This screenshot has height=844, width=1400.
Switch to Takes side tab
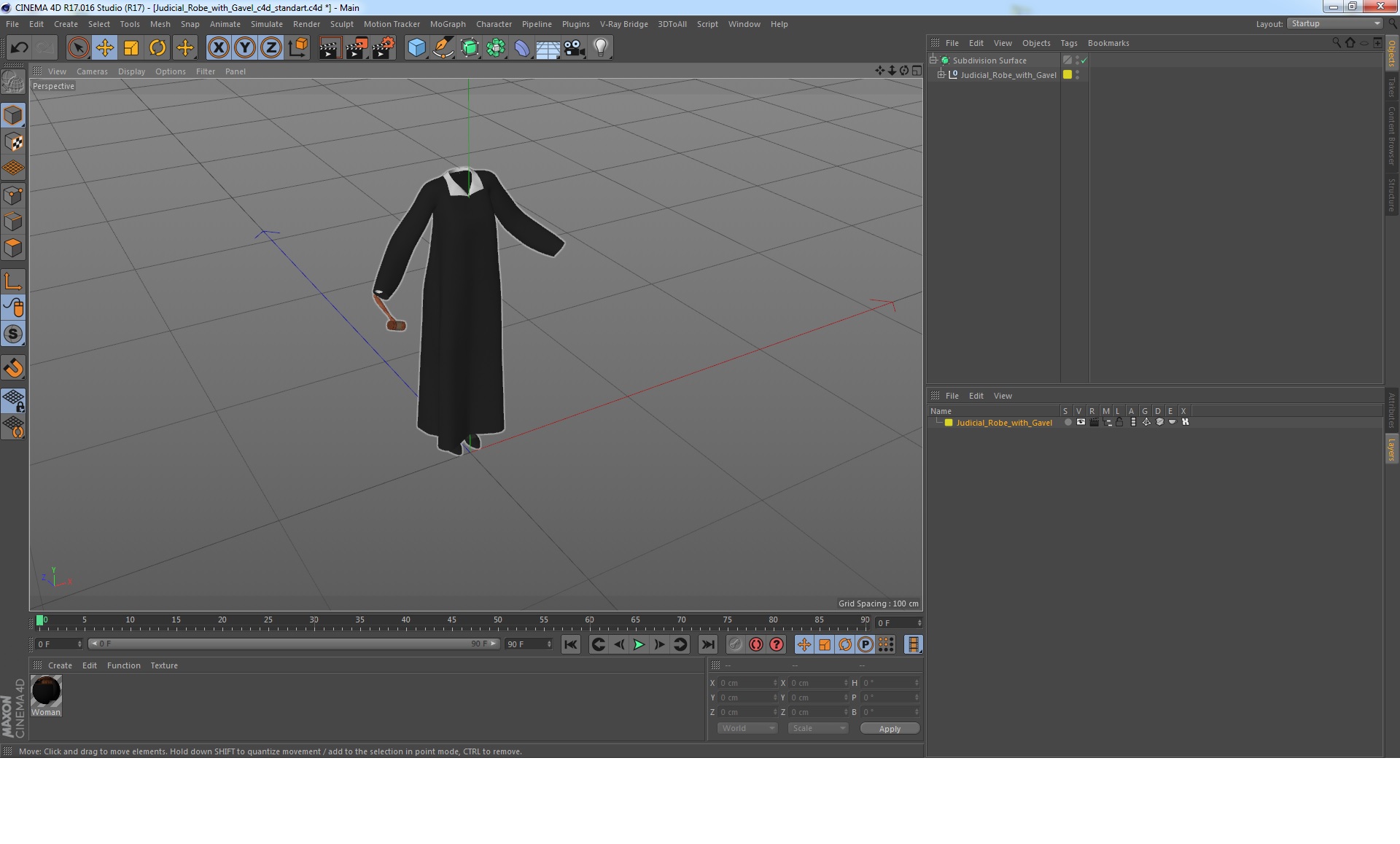(x=1391, y=87)
